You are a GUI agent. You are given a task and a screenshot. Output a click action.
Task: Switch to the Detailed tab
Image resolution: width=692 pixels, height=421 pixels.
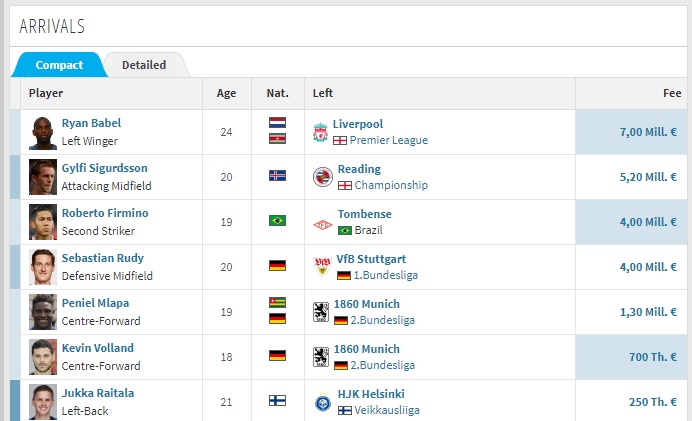pos(144,65)
